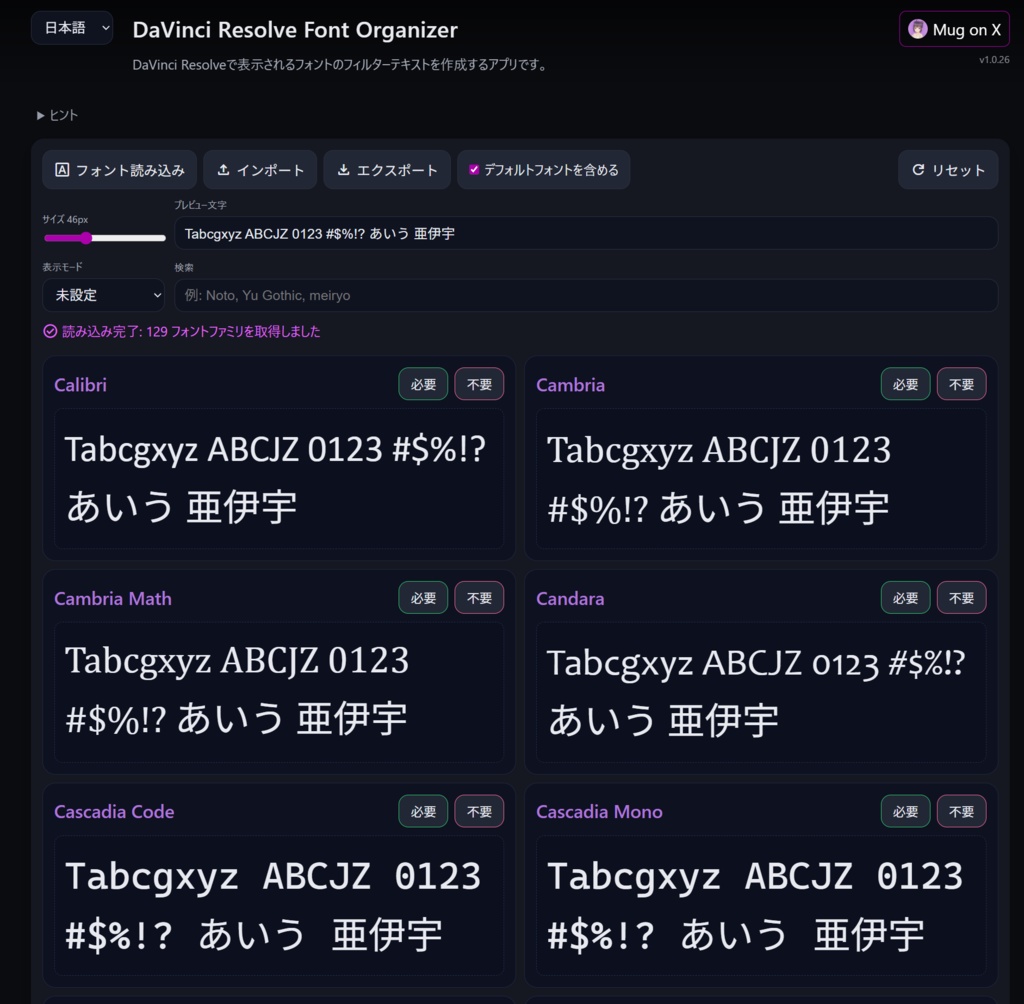Screen dimensions: 1024x1004
Task: Click the Calibri font name
Action: click(80, 385)
